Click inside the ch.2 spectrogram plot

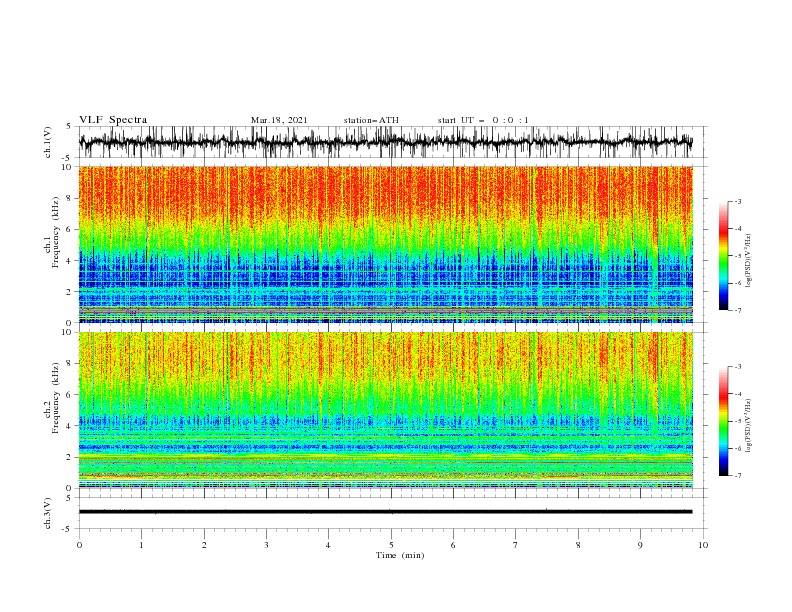click(x=386, y=410)
